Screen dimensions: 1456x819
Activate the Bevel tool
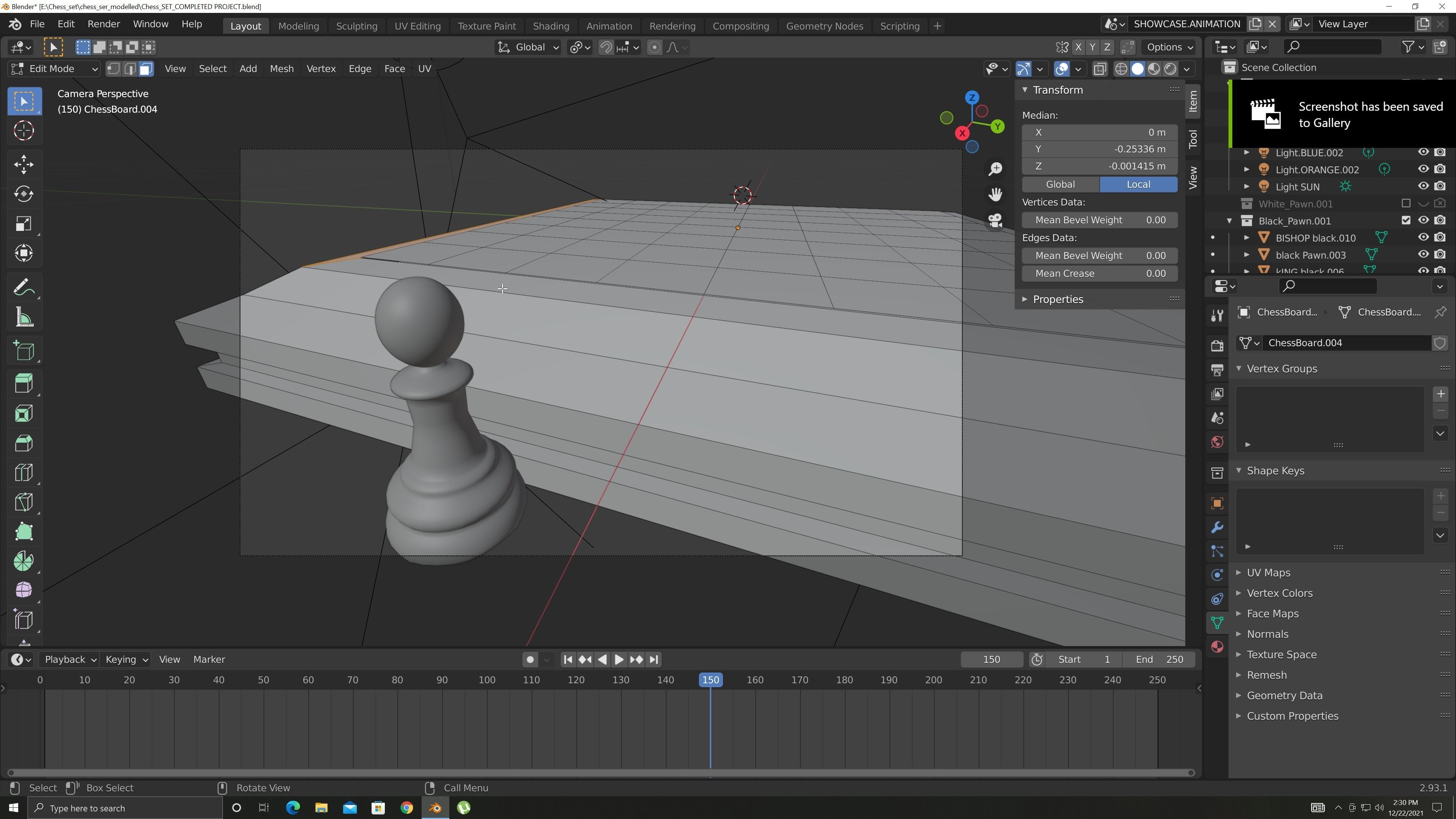[x=24, y=443]
